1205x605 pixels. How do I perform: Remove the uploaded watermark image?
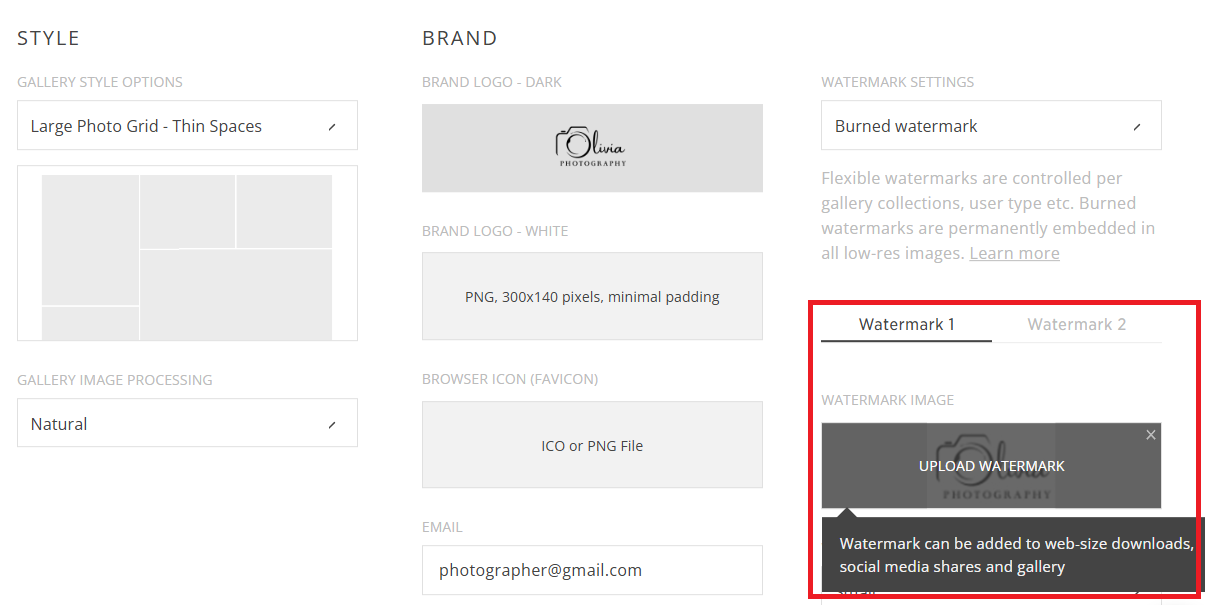click(1150, 435)
